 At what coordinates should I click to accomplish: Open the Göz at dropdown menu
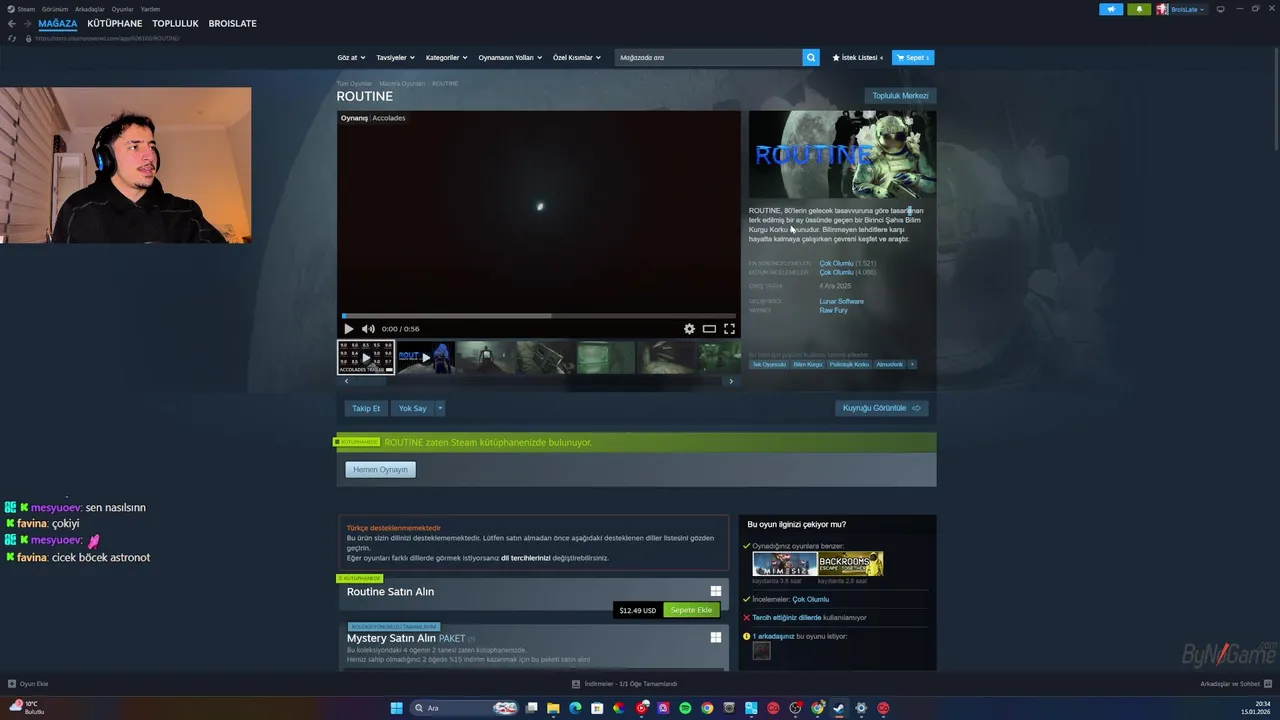(x=351, y=58)
